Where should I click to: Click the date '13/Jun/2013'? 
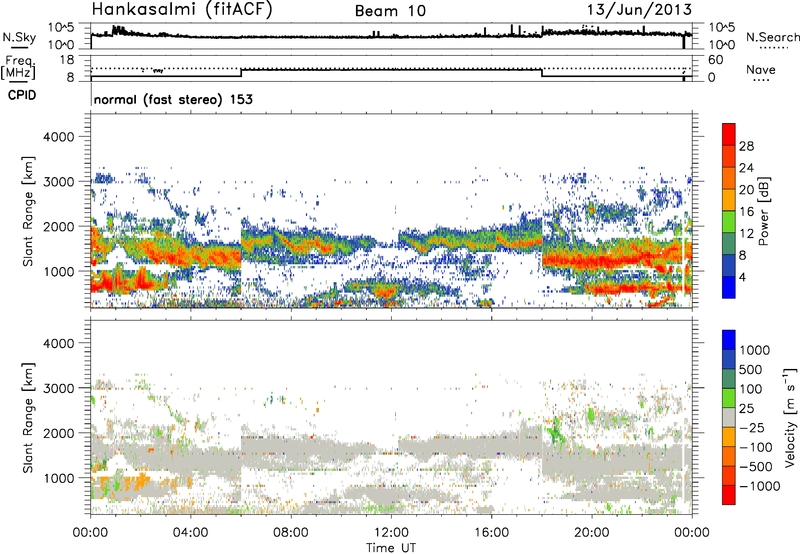[x=639, y=10]
